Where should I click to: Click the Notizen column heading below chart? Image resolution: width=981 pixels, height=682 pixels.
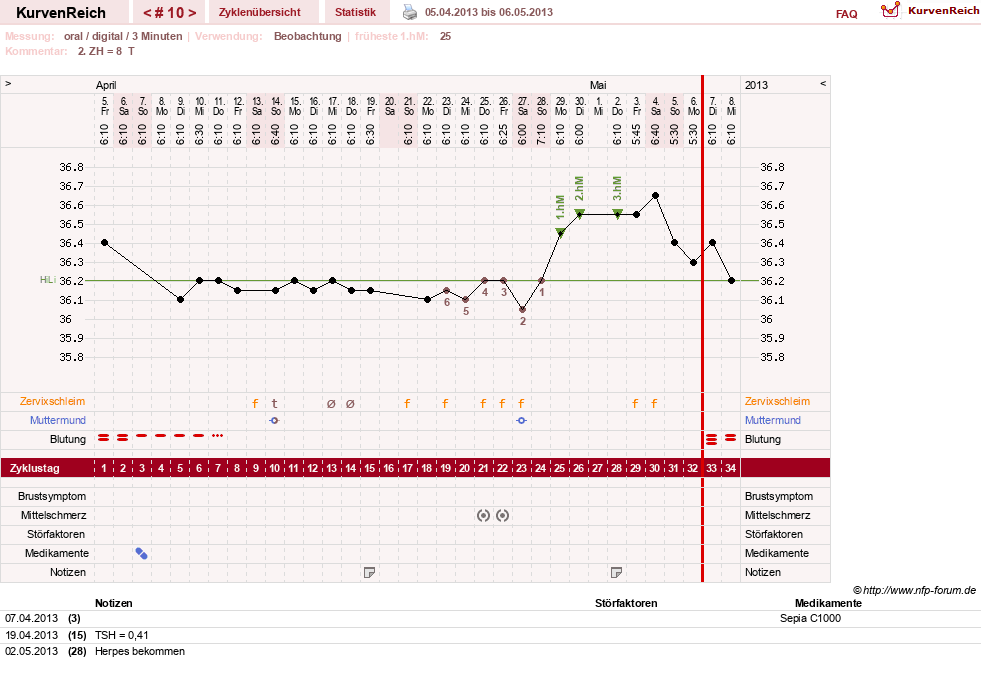click(x=113, y=603)
